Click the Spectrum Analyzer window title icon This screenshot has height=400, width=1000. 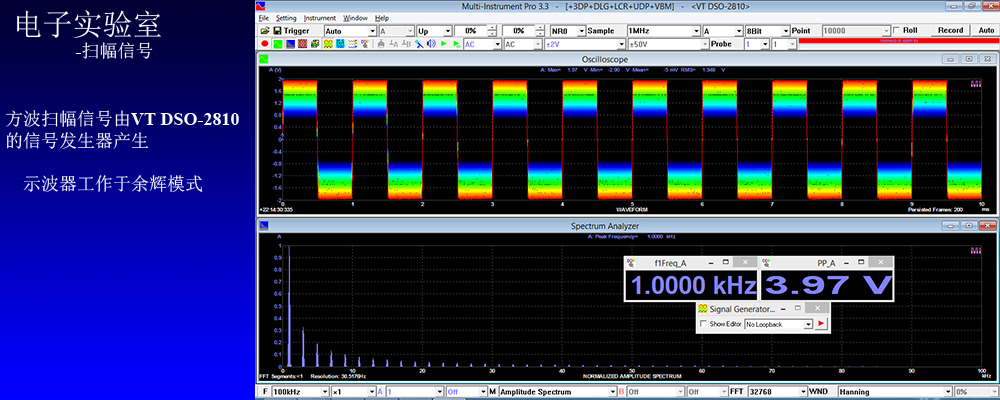click(262, 226)
